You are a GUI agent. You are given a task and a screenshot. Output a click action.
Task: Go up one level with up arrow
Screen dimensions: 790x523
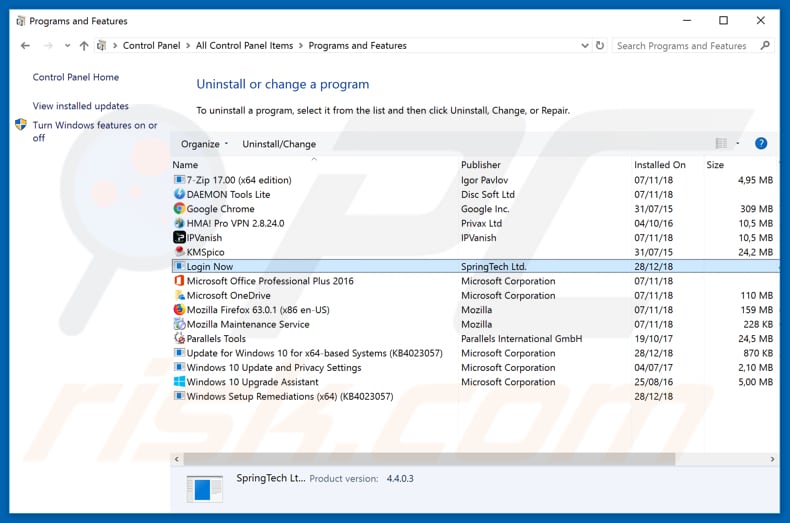click(84, 46)
